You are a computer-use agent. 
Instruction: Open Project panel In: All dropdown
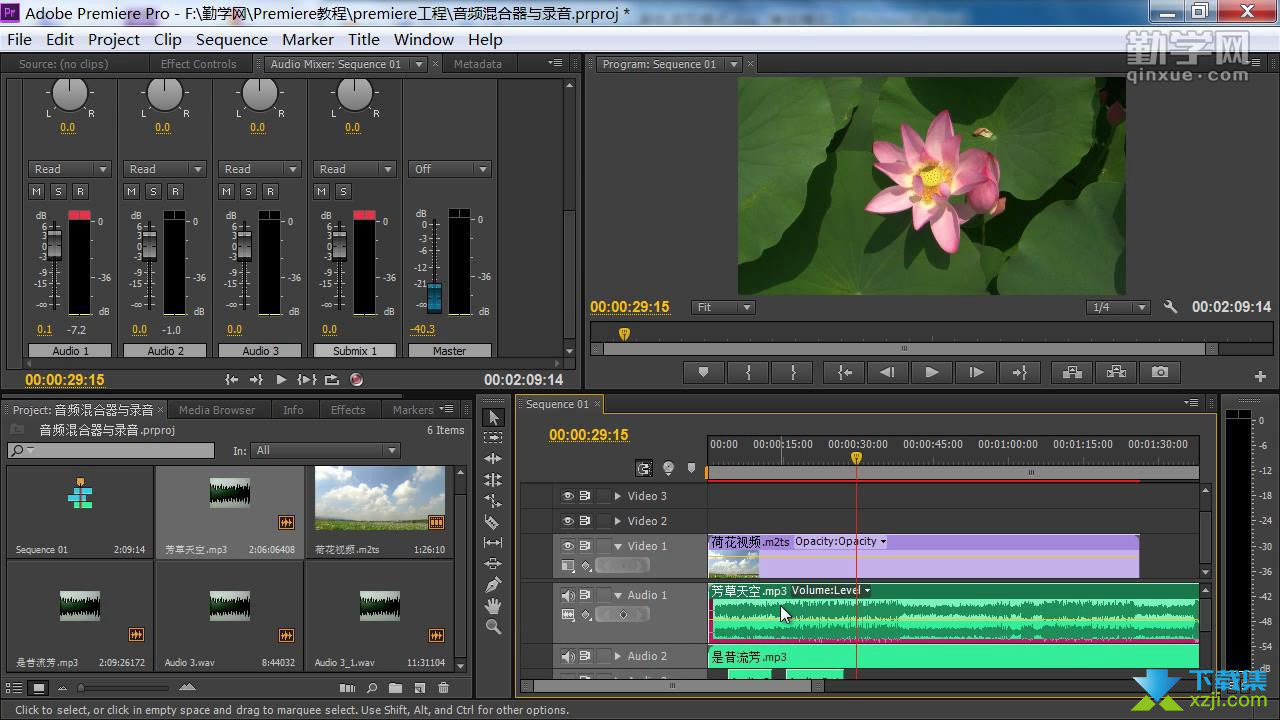coord(325,450)
